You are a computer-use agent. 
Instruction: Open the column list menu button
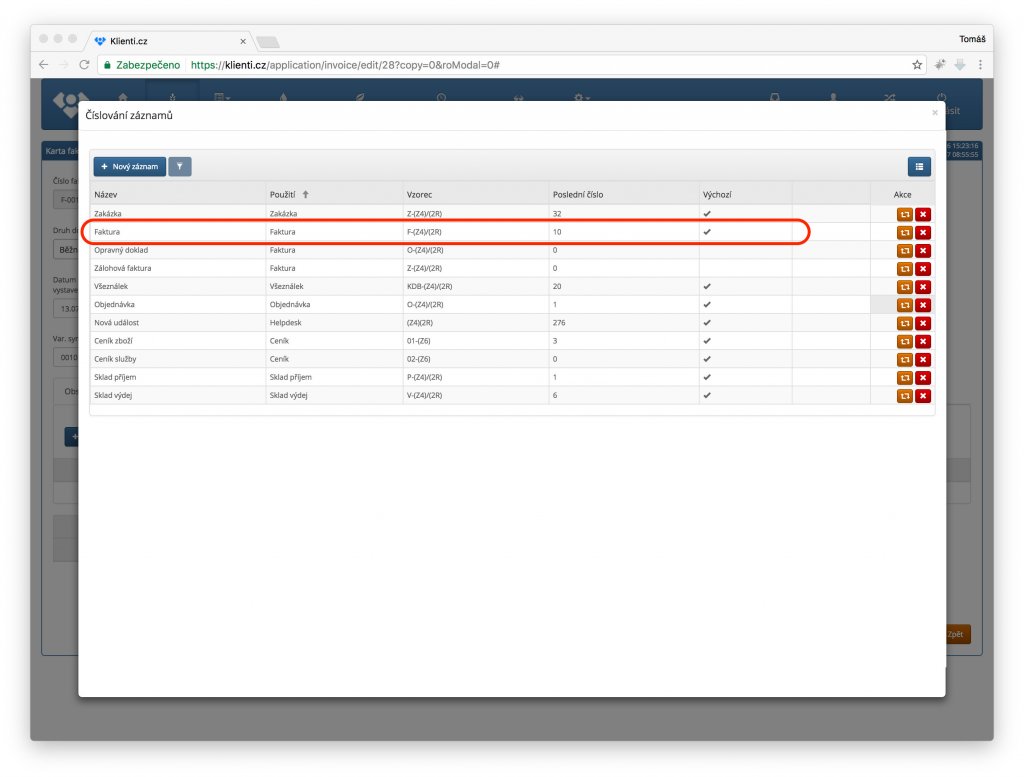click(x=919, y=167)
